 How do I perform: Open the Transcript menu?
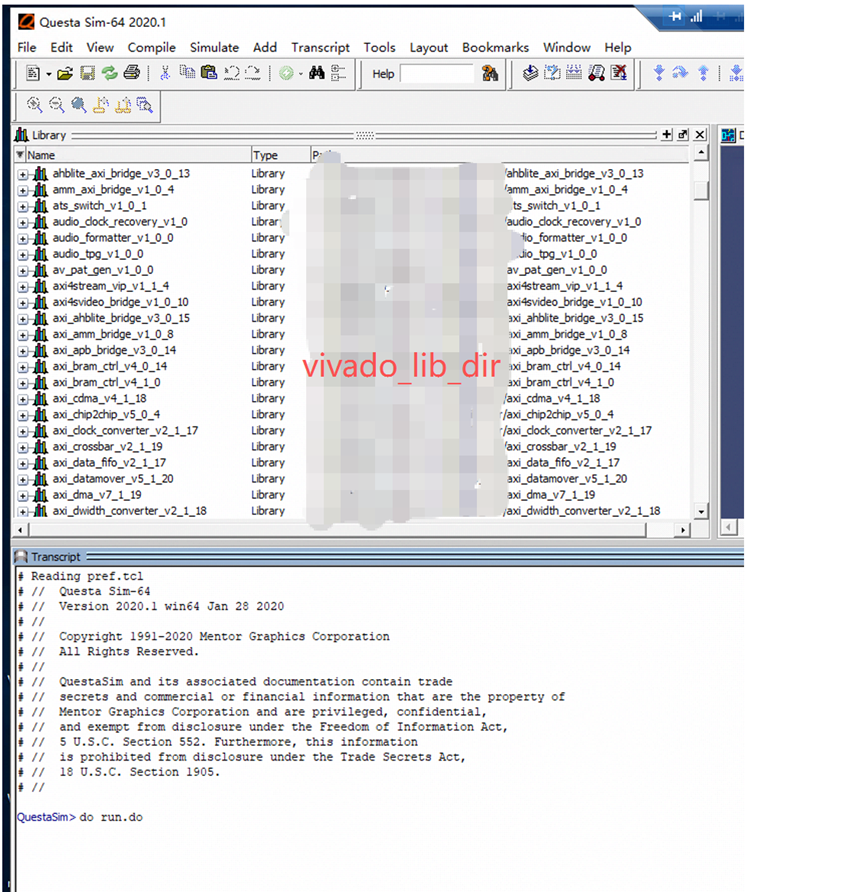[x=320, y=47]
